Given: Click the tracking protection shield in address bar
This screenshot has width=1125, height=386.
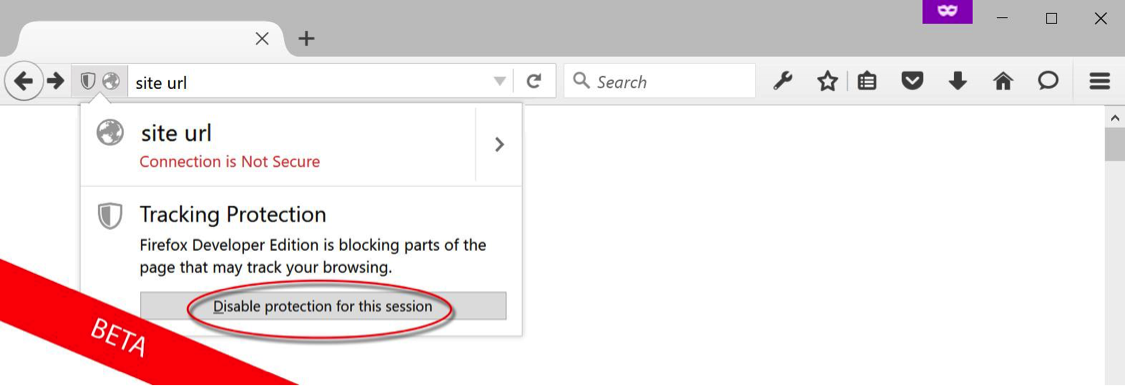Looking at the screenshot, I should pyautogui.click(x=88, y=81).
